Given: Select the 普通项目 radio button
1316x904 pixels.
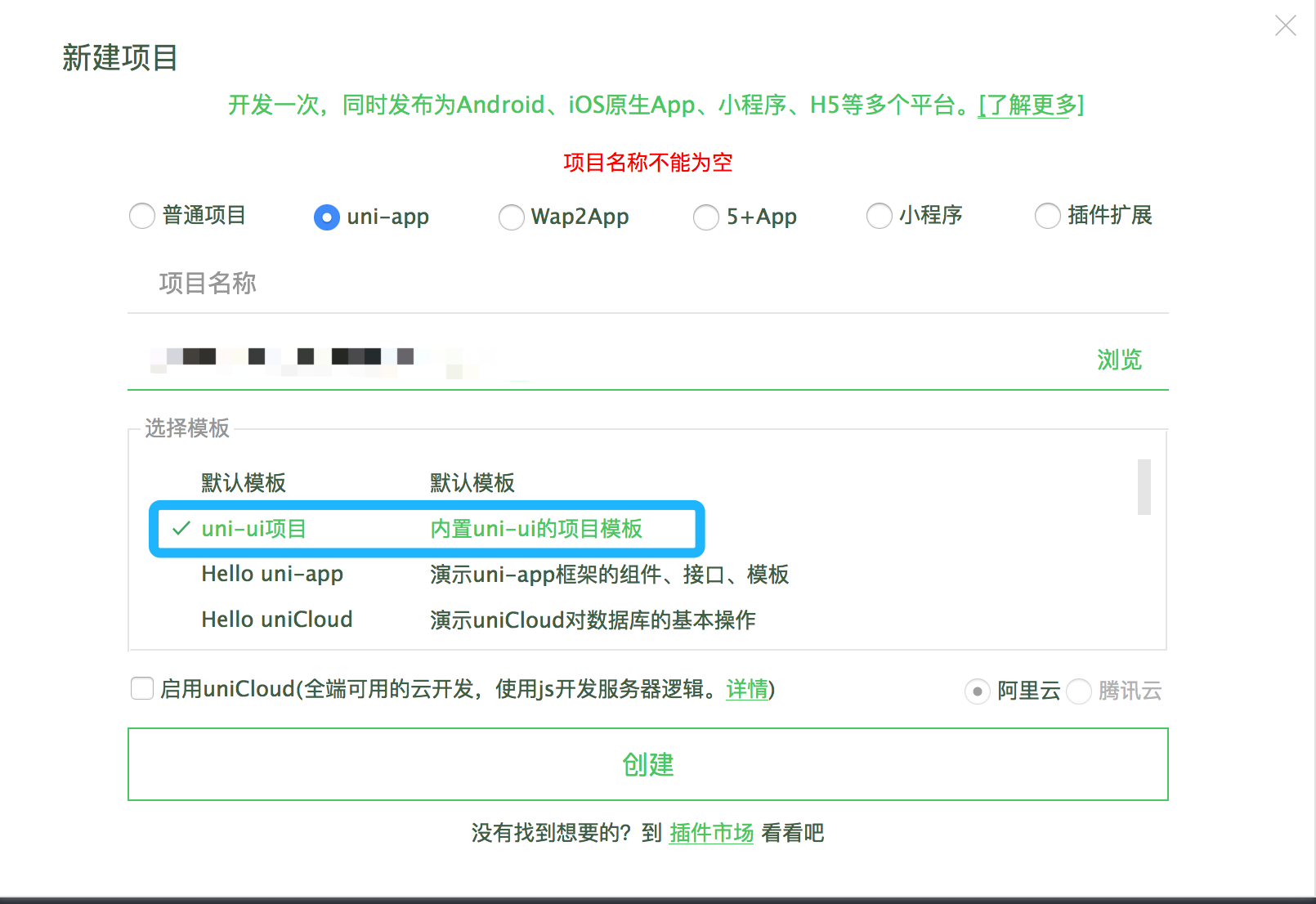Looking at the screenshot, I should (x=142, y=216).
